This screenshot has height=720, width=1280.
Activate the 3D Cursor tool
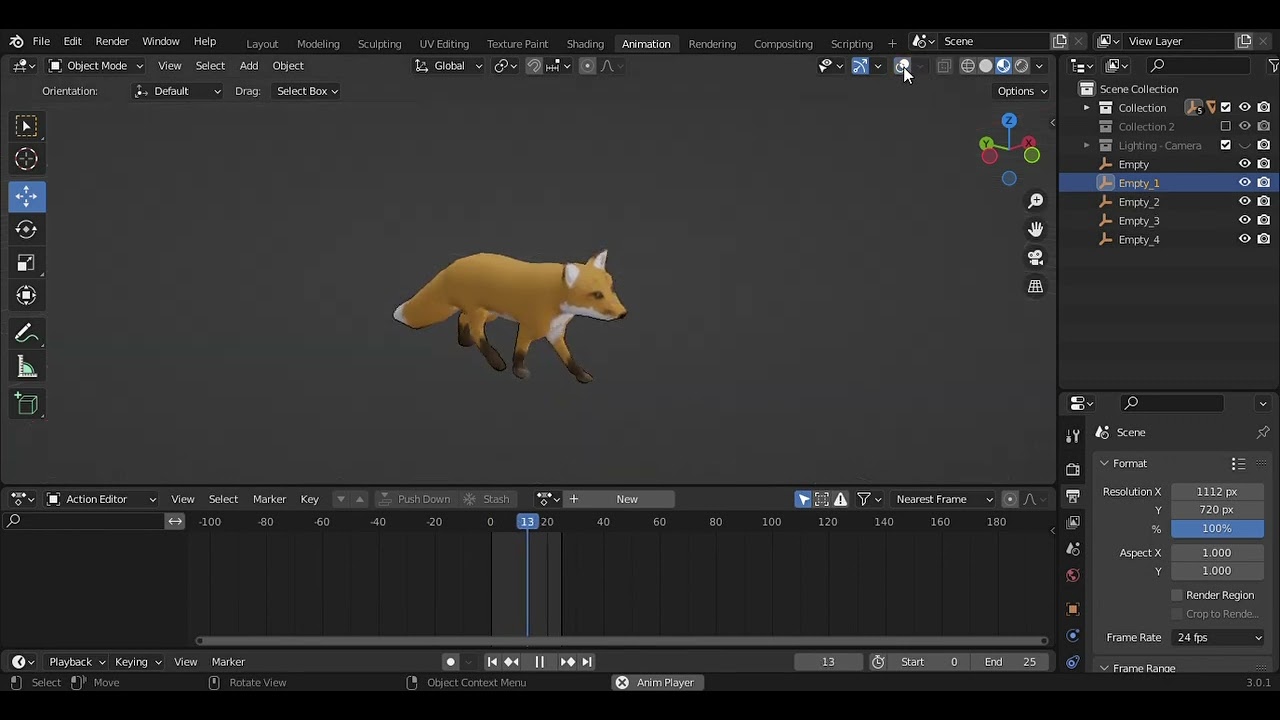[26, 159]
